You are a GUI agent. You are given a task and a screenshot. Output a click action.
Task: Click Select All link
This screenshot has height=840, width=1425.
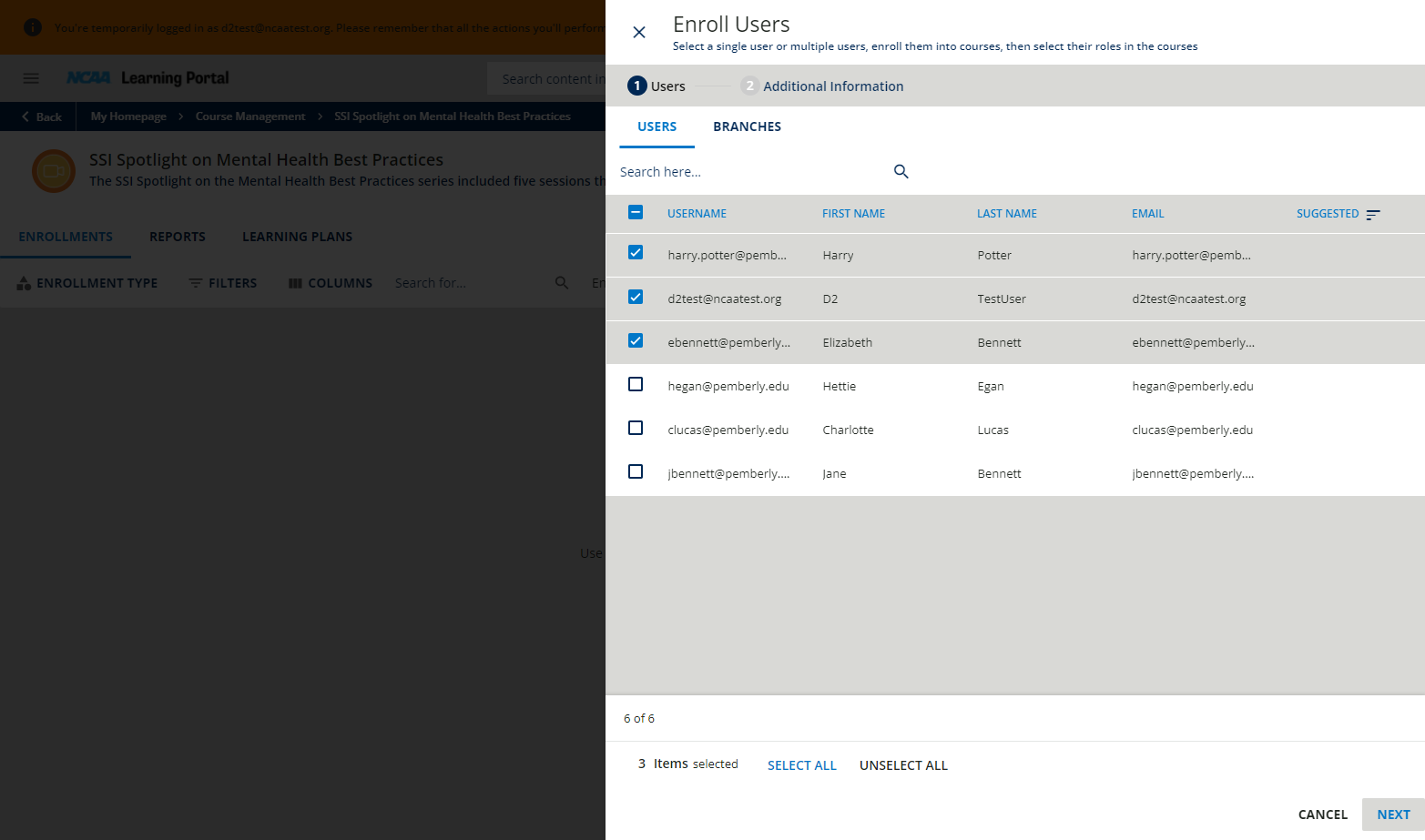[x=802, y=765]
